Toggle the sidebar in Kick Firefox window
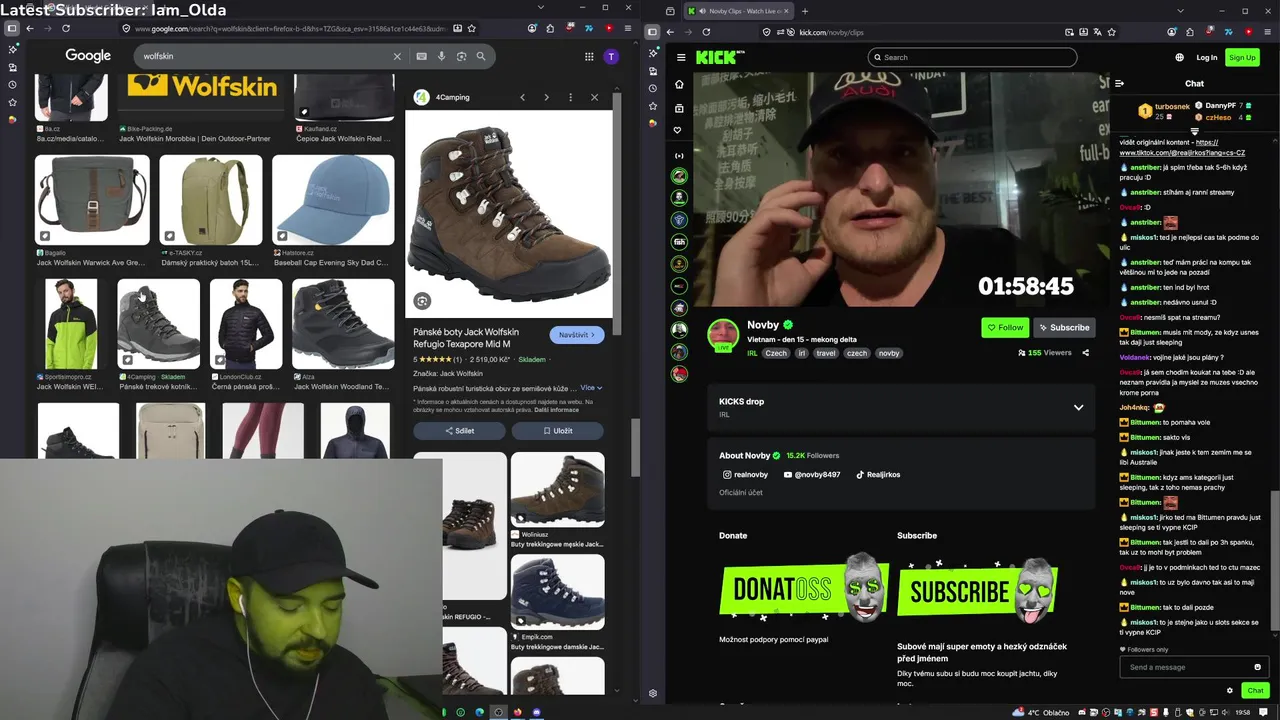 [x=652, y=31]
